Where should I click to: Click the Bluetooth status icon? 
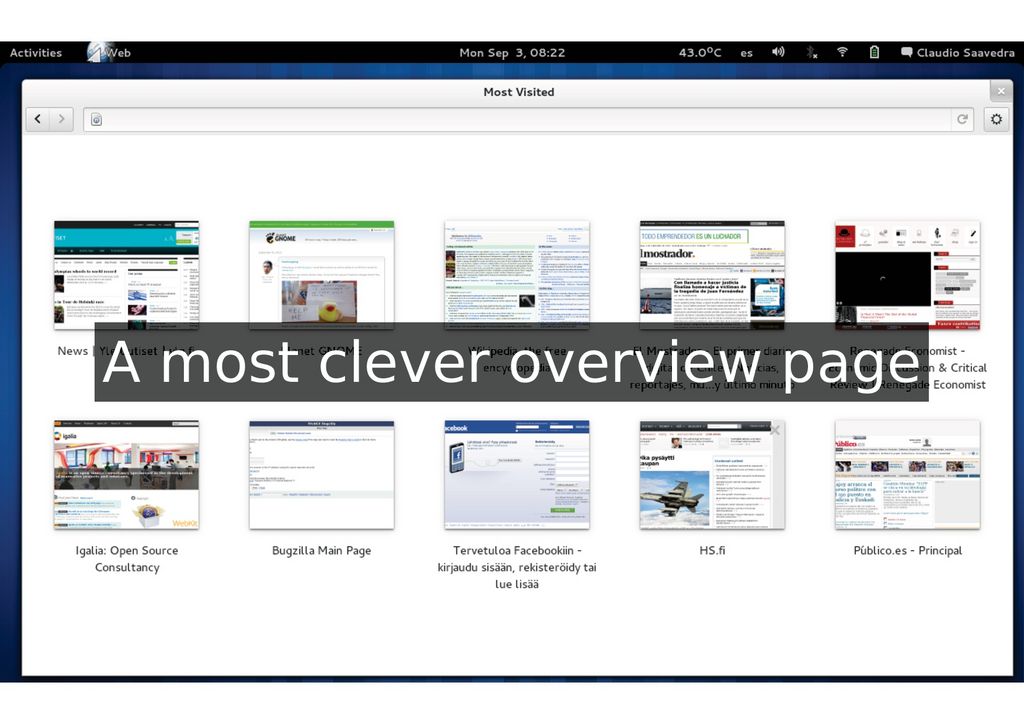tap(811, 52)
